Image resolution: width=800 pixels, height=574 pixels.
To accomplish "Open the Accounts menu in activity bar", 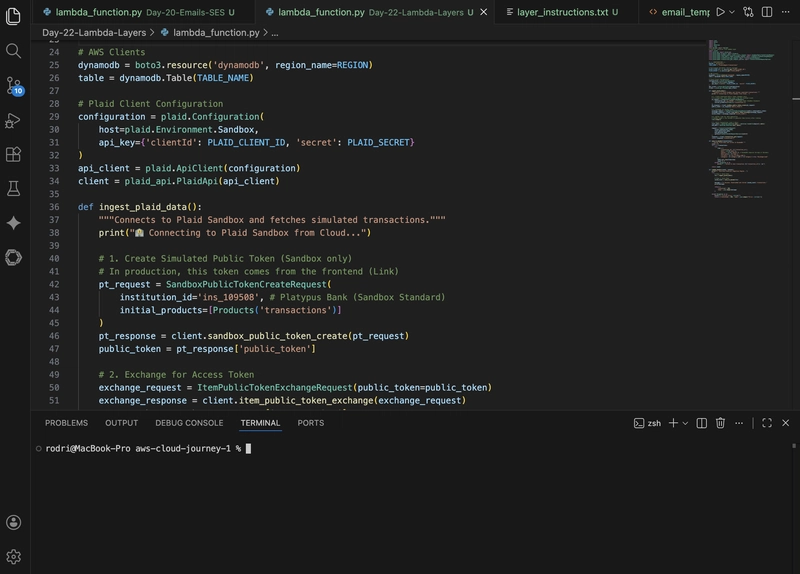I will 14,522.
